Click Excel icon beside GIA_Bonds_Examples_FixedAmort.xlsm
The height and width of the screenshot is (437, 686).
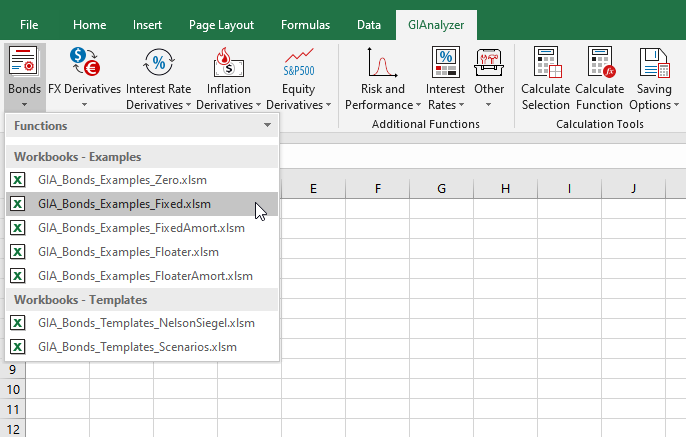pyautogui.click(x=18, y=228)
